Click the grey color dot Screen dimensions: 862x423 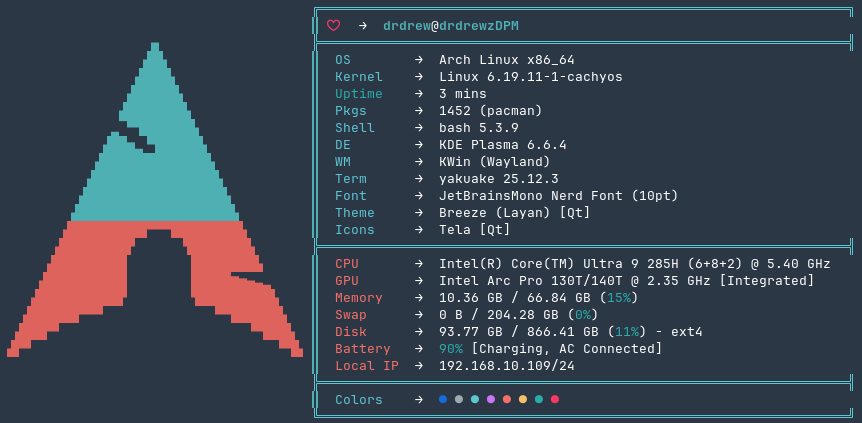(459, 399)
